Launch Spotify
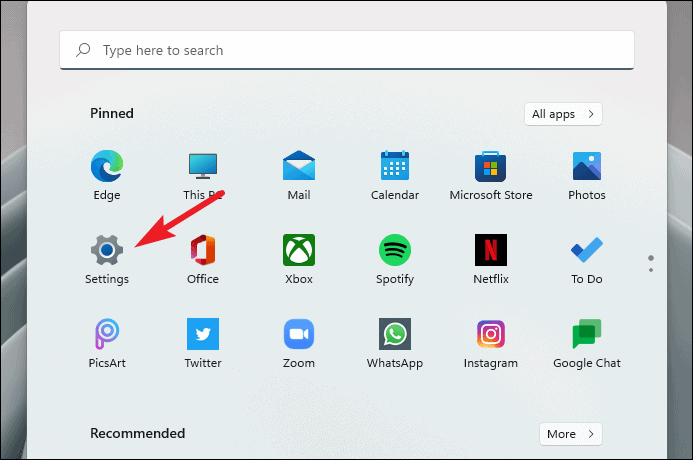Image resolution: width=693 pixels, height=460 pixels. click(x=395, y=250)
